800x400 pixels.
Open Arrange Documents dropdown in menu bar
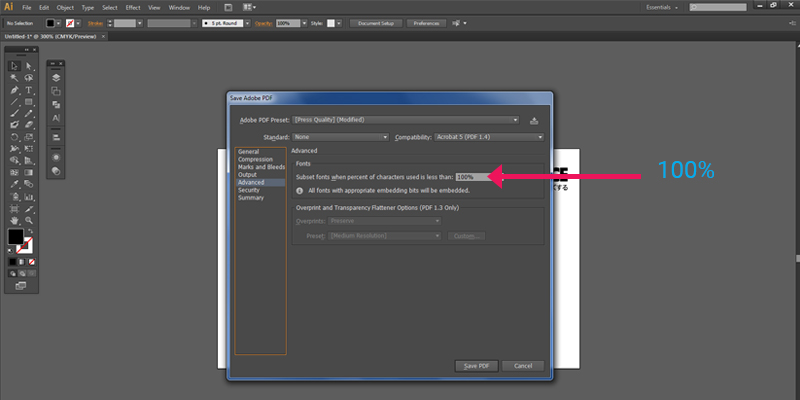(x=249, y=8)
